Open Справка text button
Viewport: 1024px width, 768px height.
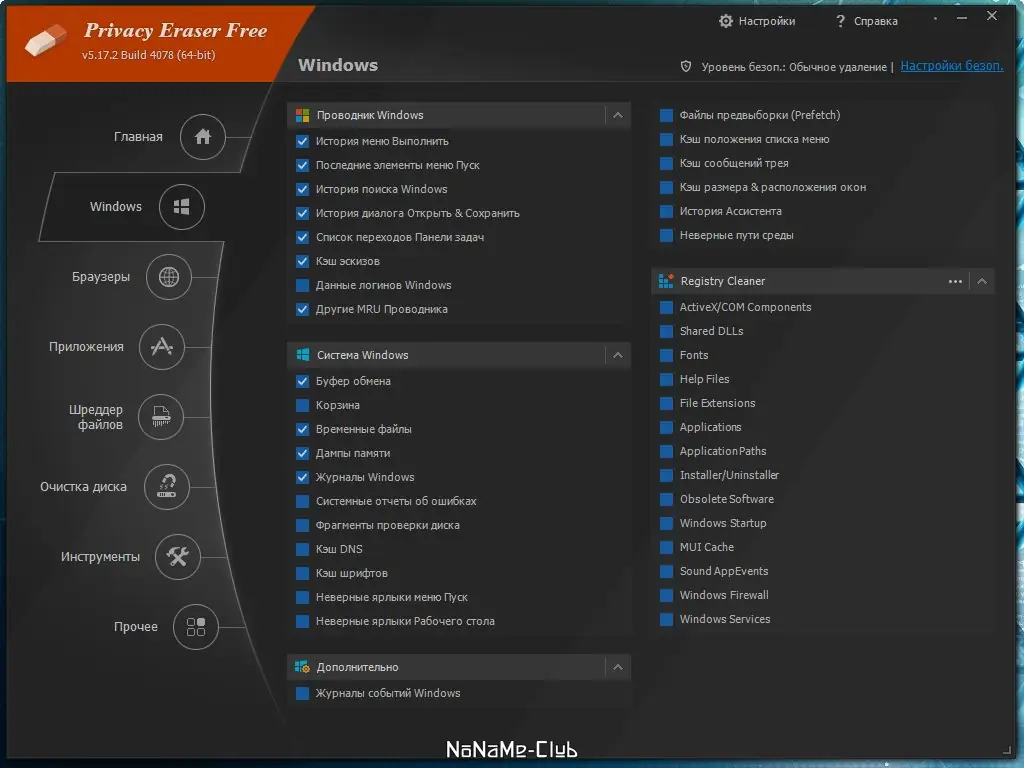tap(876, 21)
